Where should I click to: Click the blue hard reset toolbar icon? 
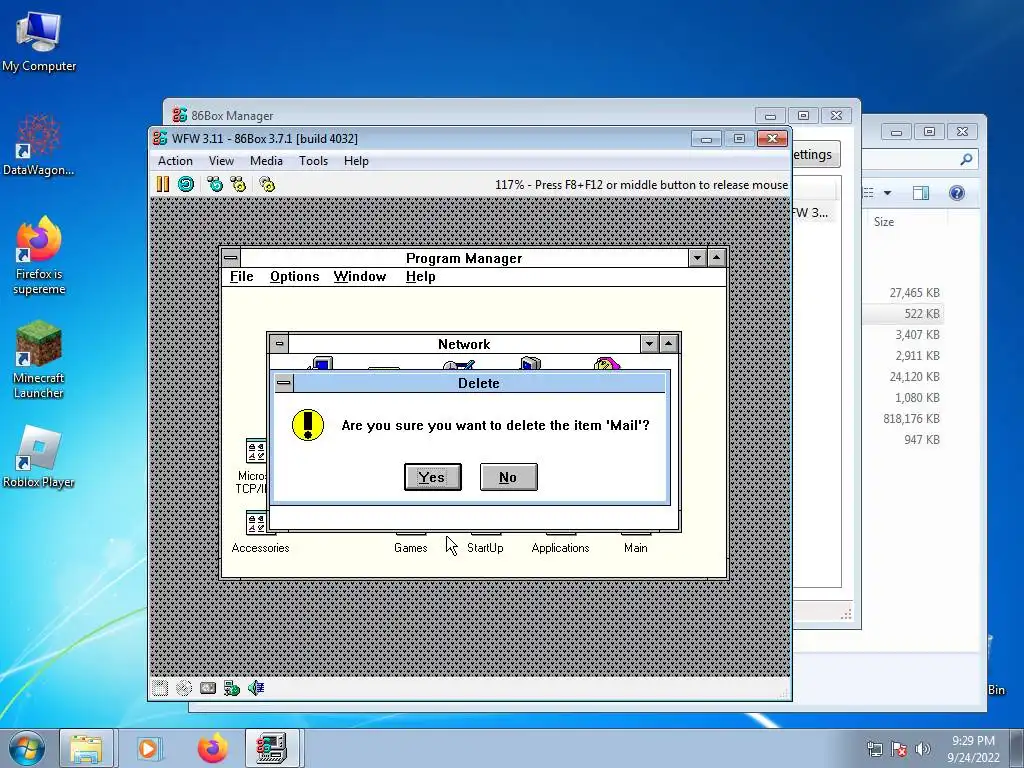(186, 184)
